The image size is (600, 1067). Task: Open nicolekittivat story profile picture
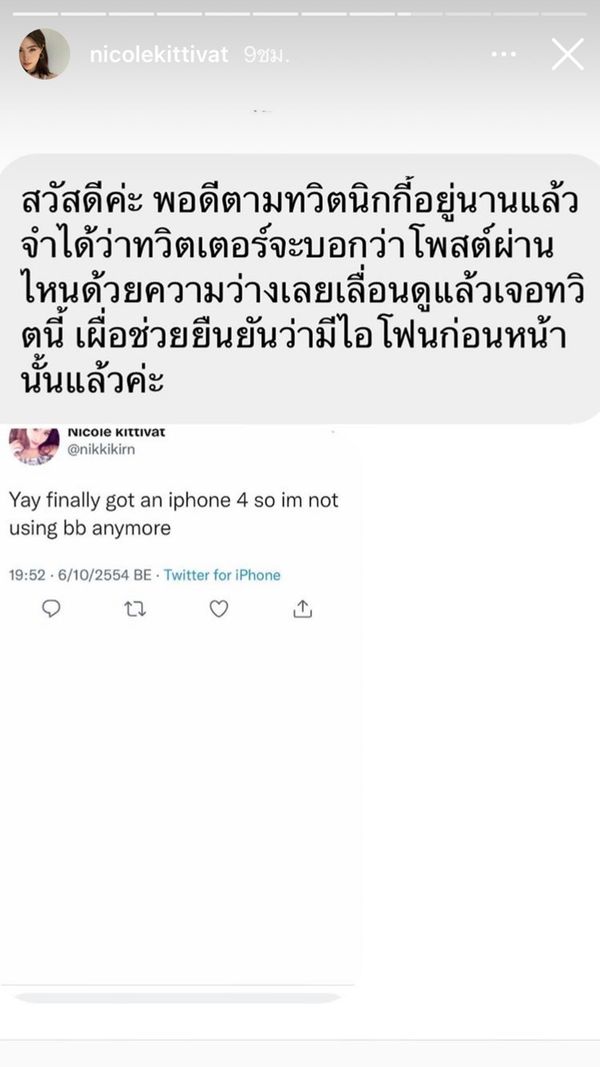point(44,54)
